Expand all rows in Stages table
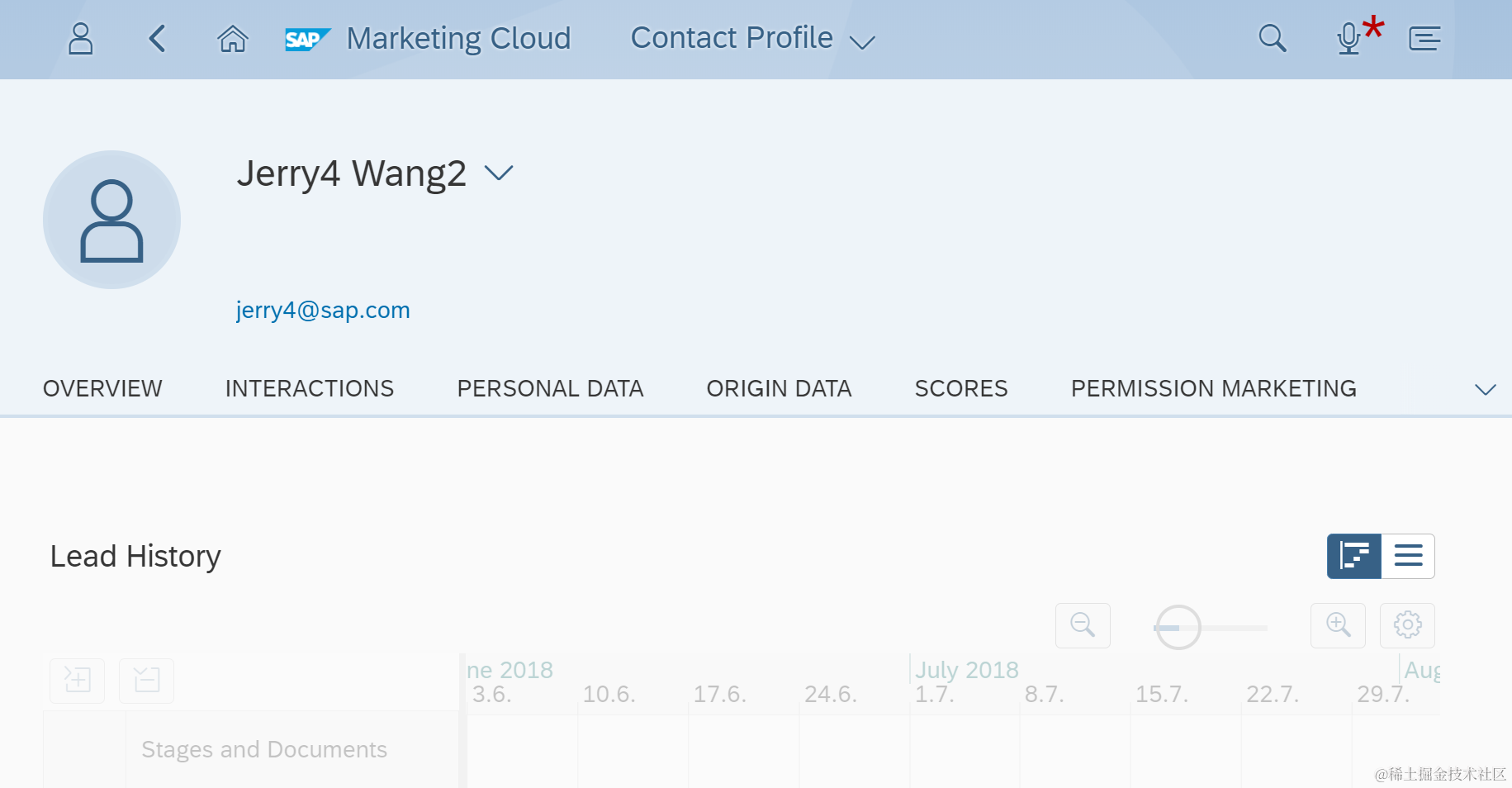Viewport: 1512px width, 788px height. (78, 681)
